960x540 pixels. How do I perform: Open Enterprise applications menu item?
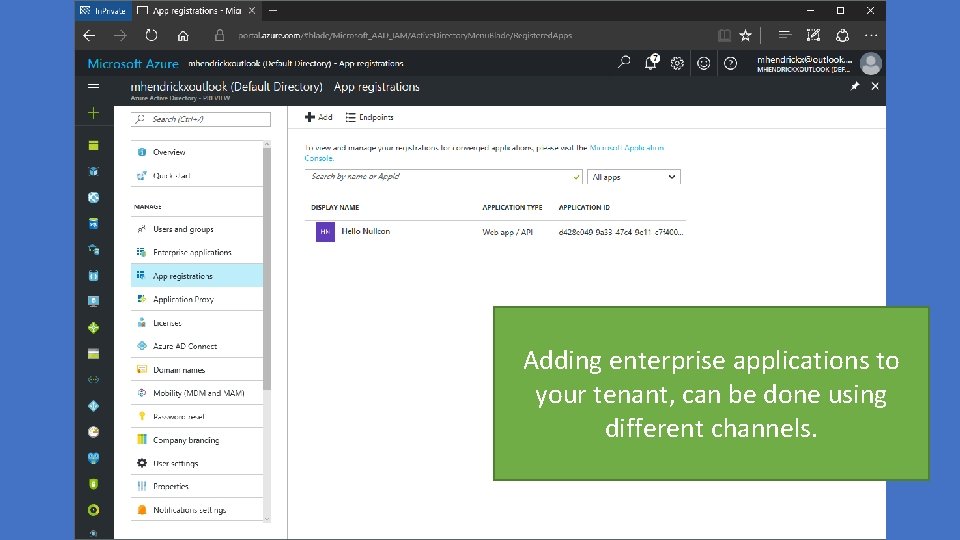coord(197,252)
